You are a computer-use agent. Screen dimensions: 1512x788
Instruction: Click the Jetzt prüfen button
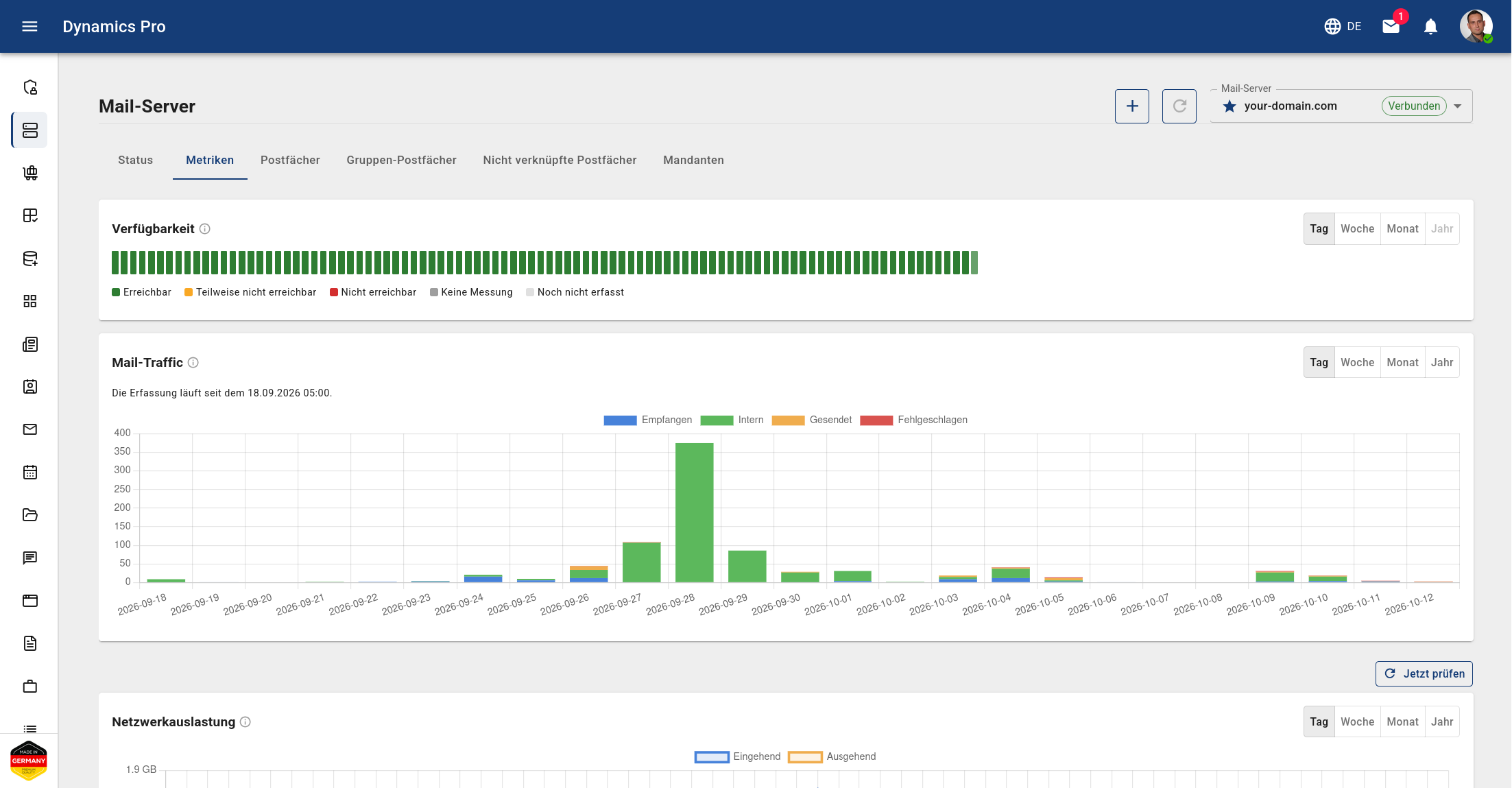point(1424,673)
